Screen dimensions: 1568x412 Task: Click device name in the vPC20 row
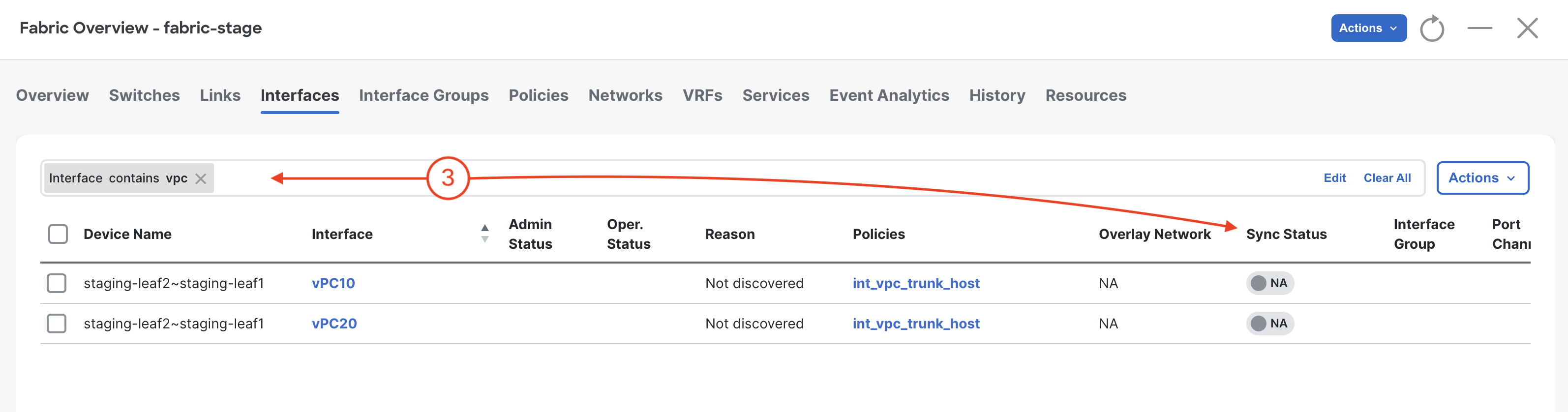pyautogui.click(x=174, y=323)
